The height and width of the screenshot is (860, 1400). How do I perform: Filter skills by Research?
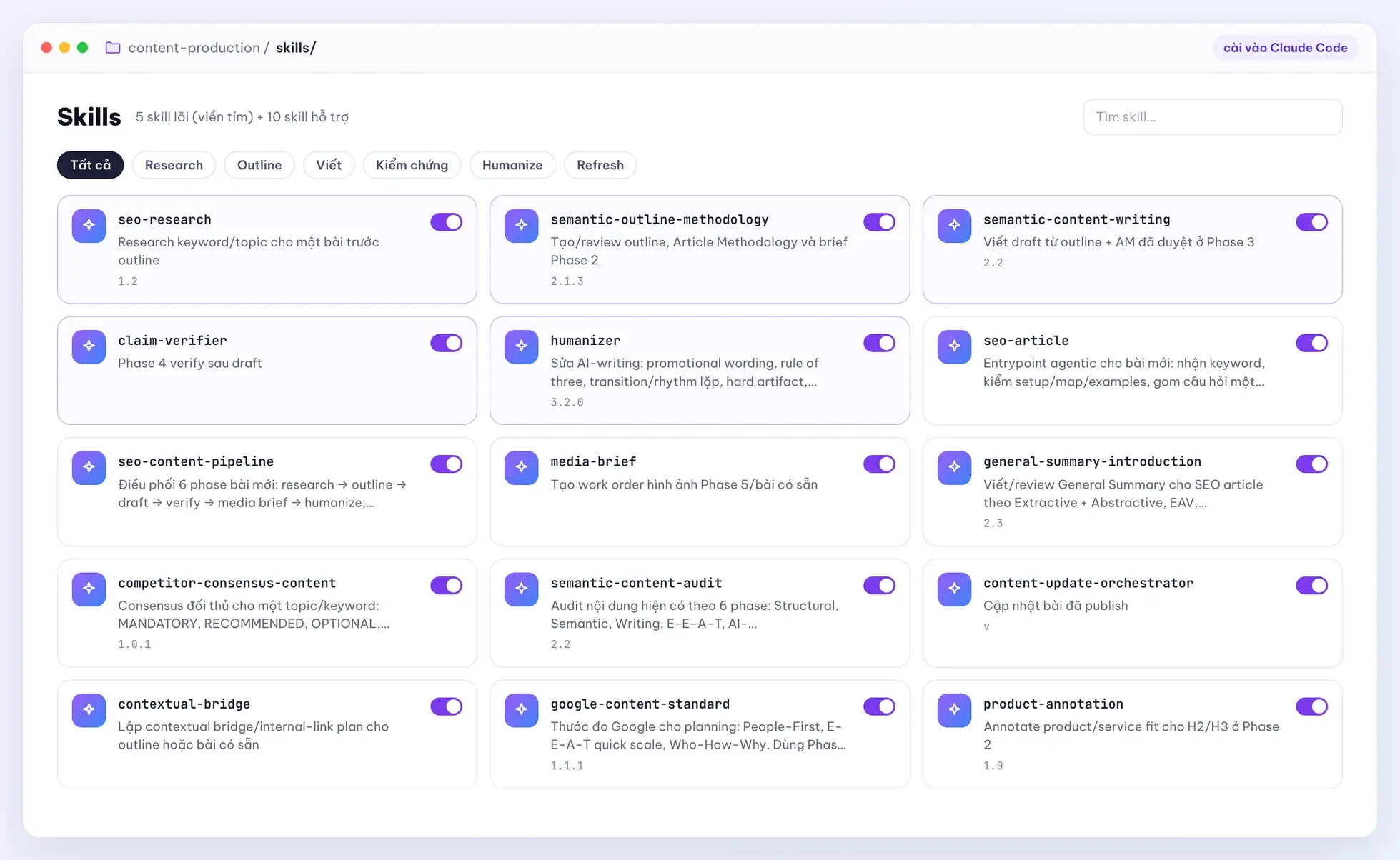point(174,165)
